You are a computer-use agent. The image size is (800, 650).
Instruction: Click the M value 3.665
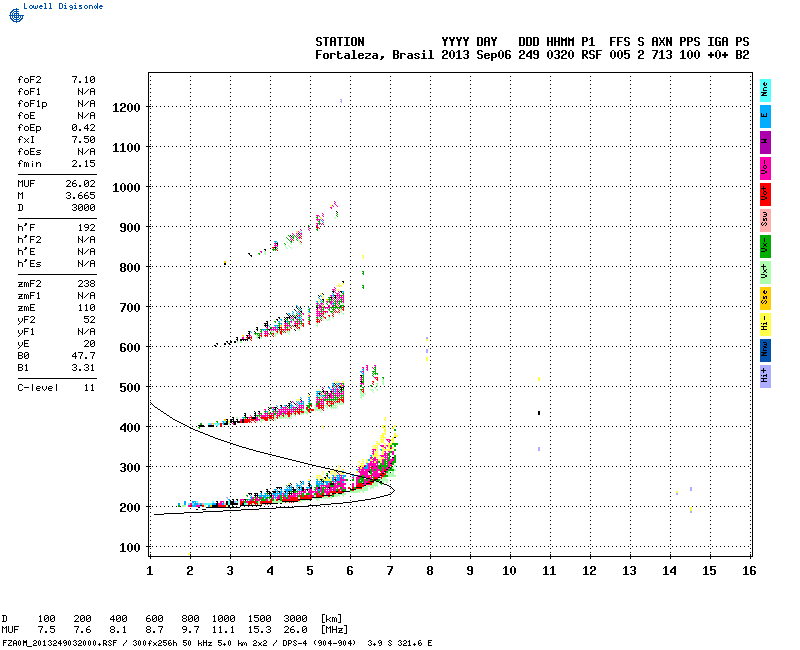(x=80, y=196)
